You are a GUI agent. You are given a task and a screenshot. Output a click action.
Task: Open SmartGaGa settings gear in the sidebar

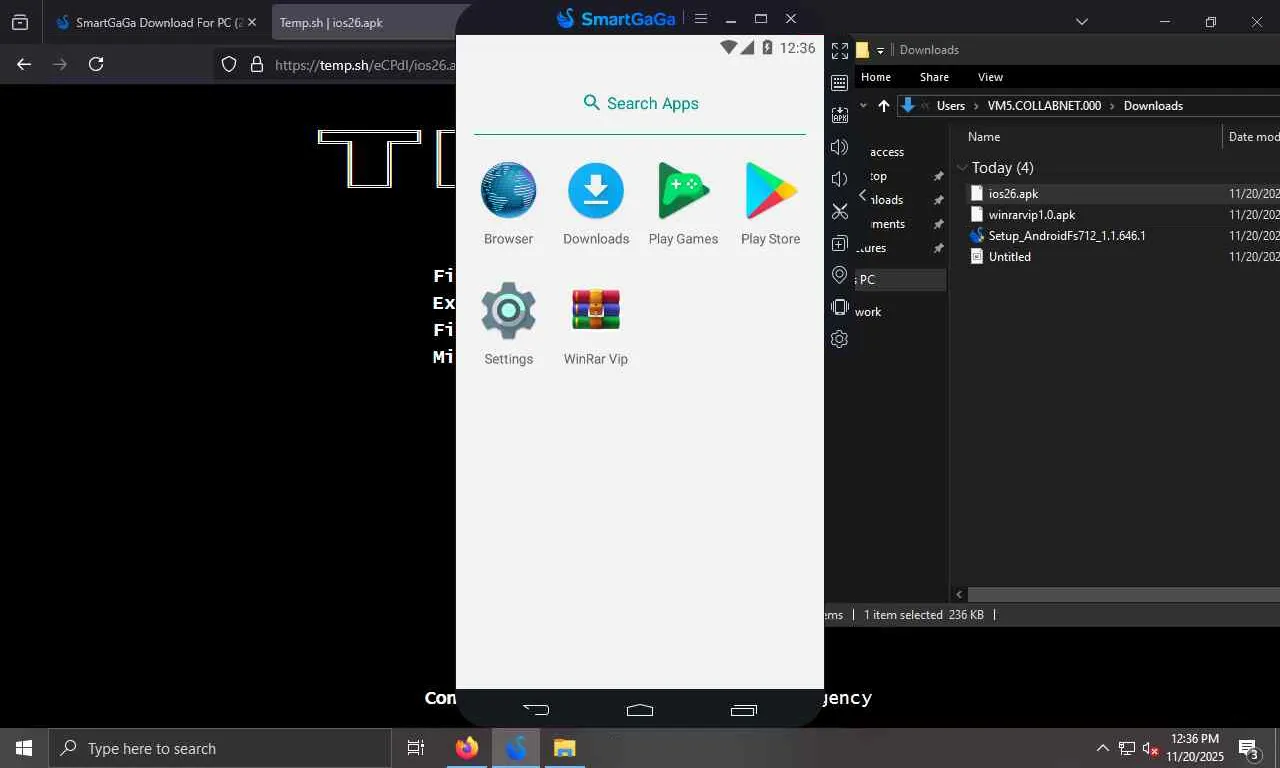(x=840, y=339)
